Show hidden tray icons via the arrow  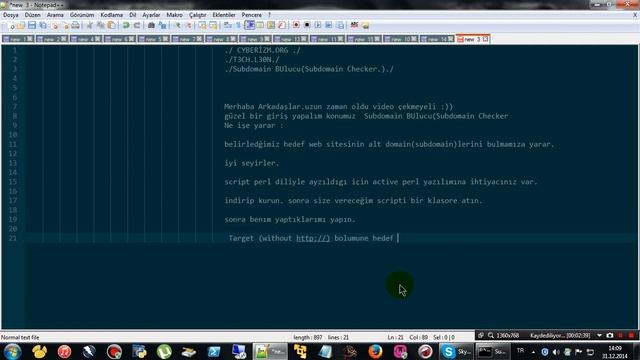[533, 352]
